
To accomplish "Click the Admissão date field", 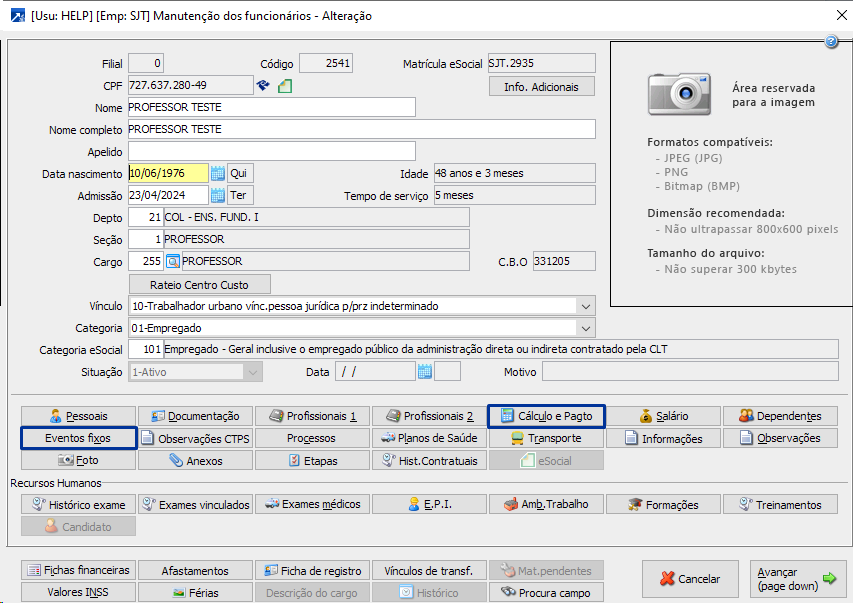I will click(x=168, y=195).
